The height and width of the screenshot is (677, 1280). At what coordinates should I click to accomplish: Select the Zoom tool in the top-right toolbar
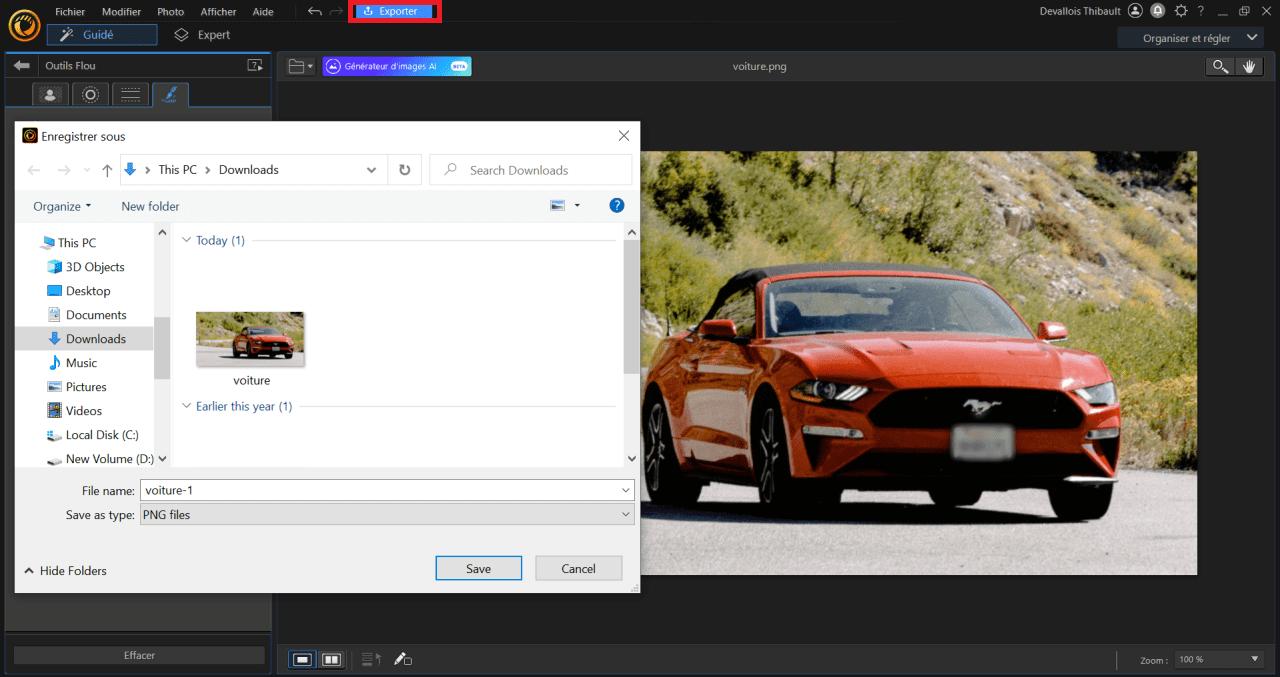tap(1219, 66)
